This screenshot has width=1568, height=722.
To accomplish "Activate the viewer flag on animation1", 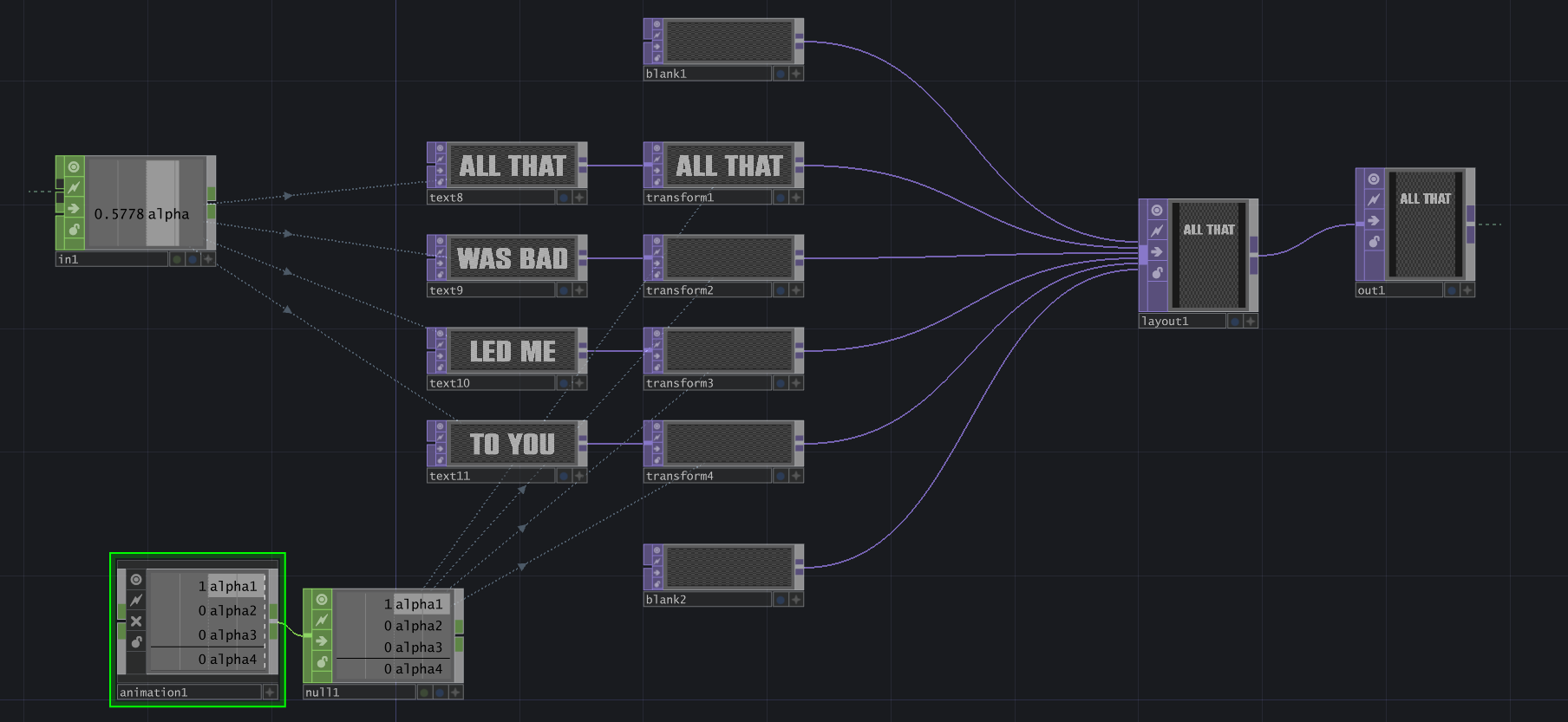I will point(136,580).
